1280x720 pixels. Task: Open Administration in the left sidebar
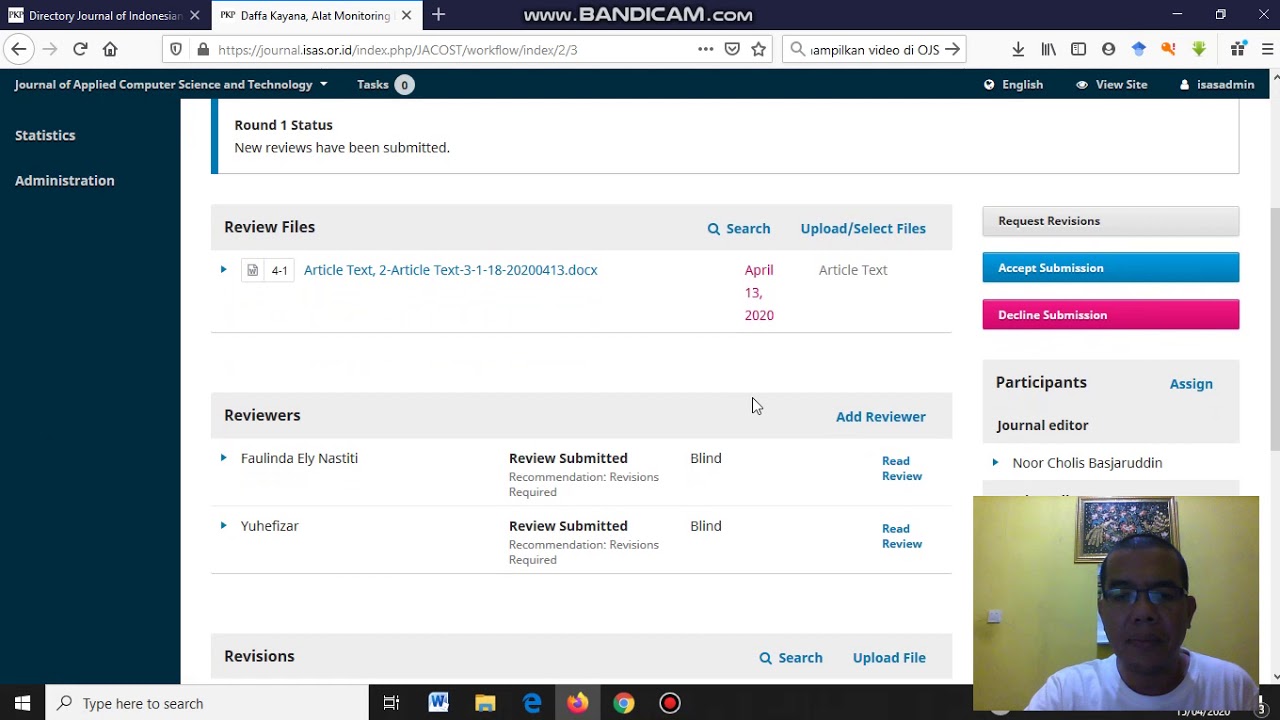click(x=65, y=180)
